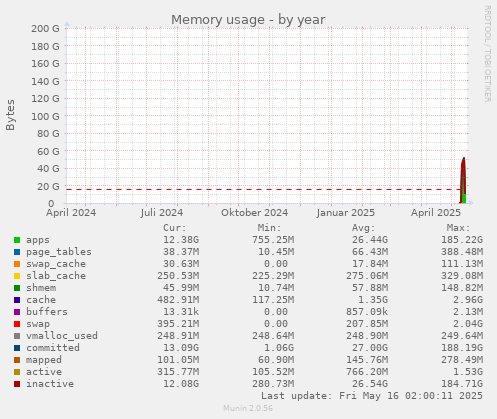Click the page_tables max value 388.48M
Viewport: 497px width, 419px height.
tap(462, 252)
